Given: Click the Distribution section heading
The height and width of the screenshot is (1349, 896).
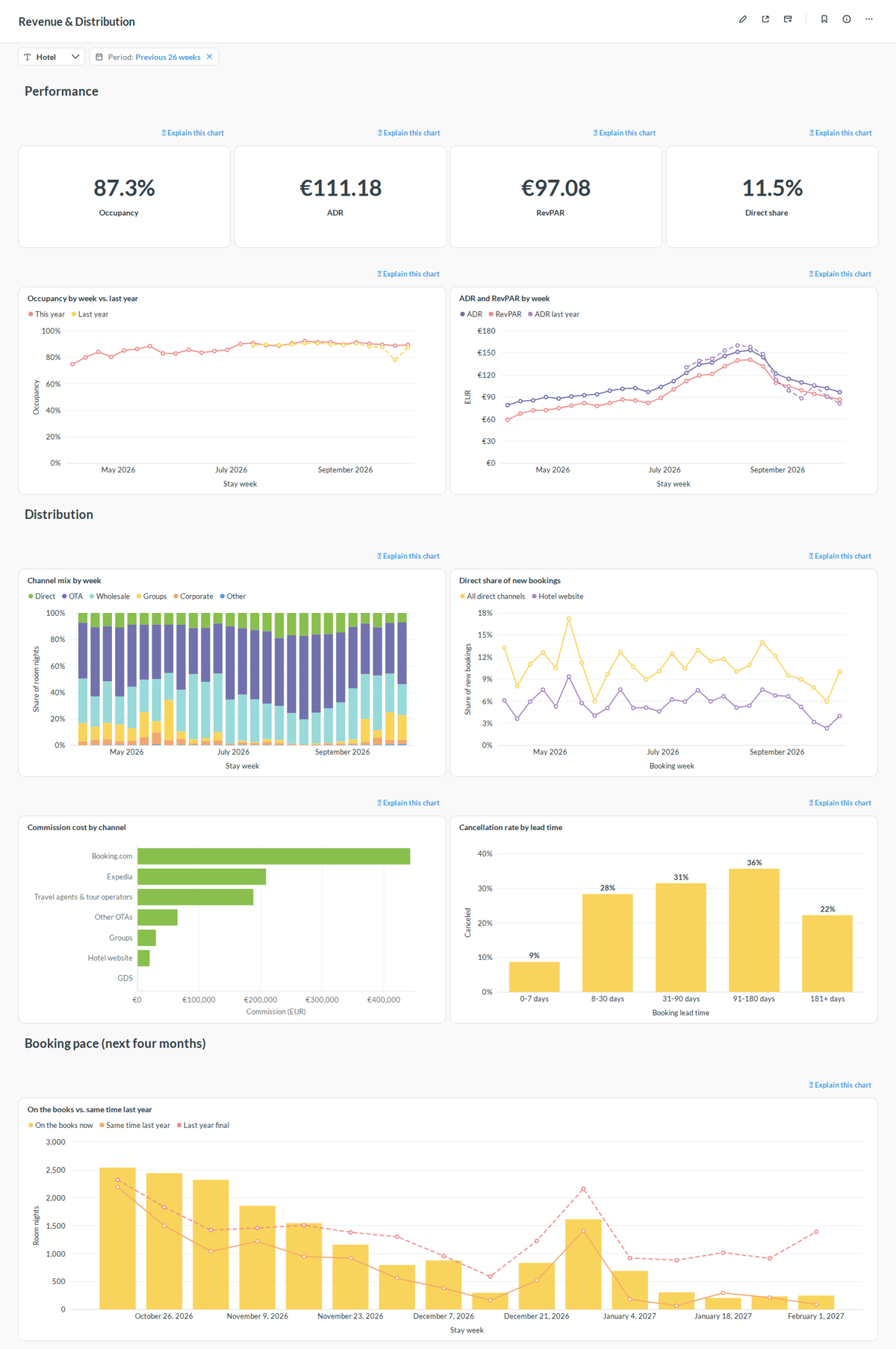Looking at the screenshot, I should pyautogui.click(x=59, y=514).
